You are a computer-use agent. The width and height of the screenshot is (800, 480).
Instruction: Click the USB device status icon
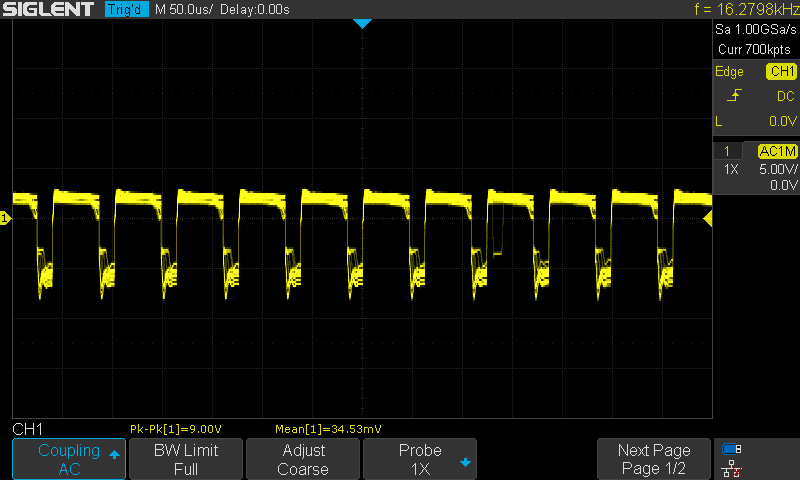(731, 449)
